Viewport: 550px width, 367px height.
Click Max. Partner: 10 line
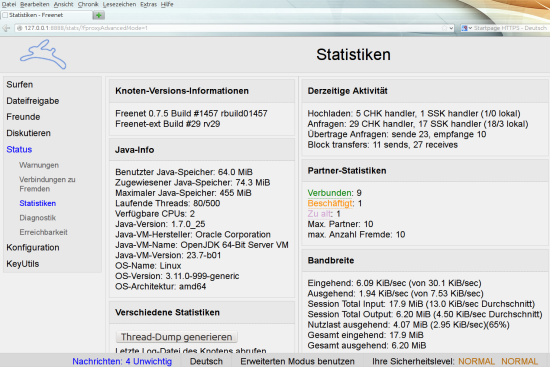(x=340, y=224)
